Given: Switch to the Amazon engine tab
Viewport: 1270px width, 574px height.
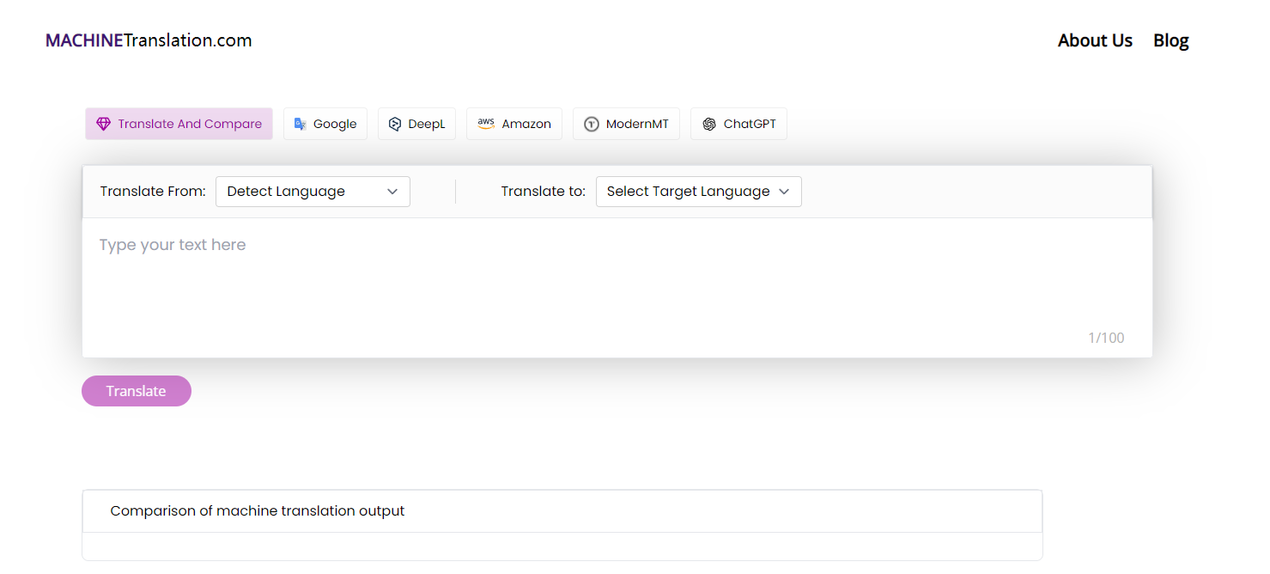Looking at the screenshot, I should [x=514, y=124].
